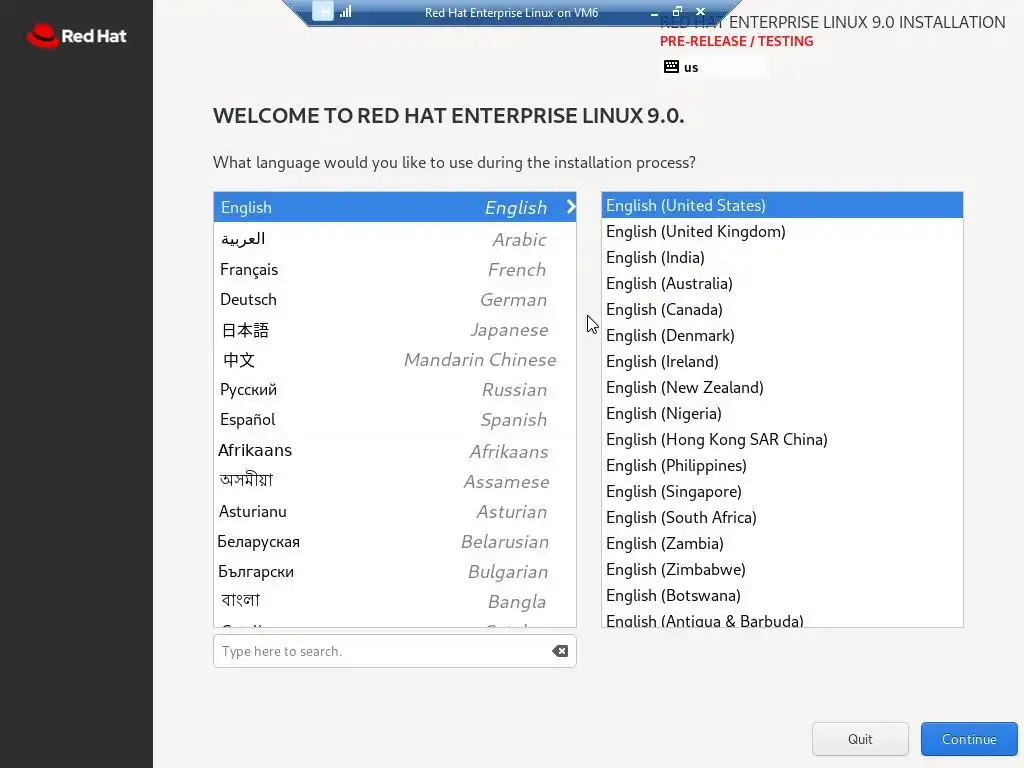The image size is (1024, 768).
Task: Select Afrikaans in language list
Action: point(394,451)
